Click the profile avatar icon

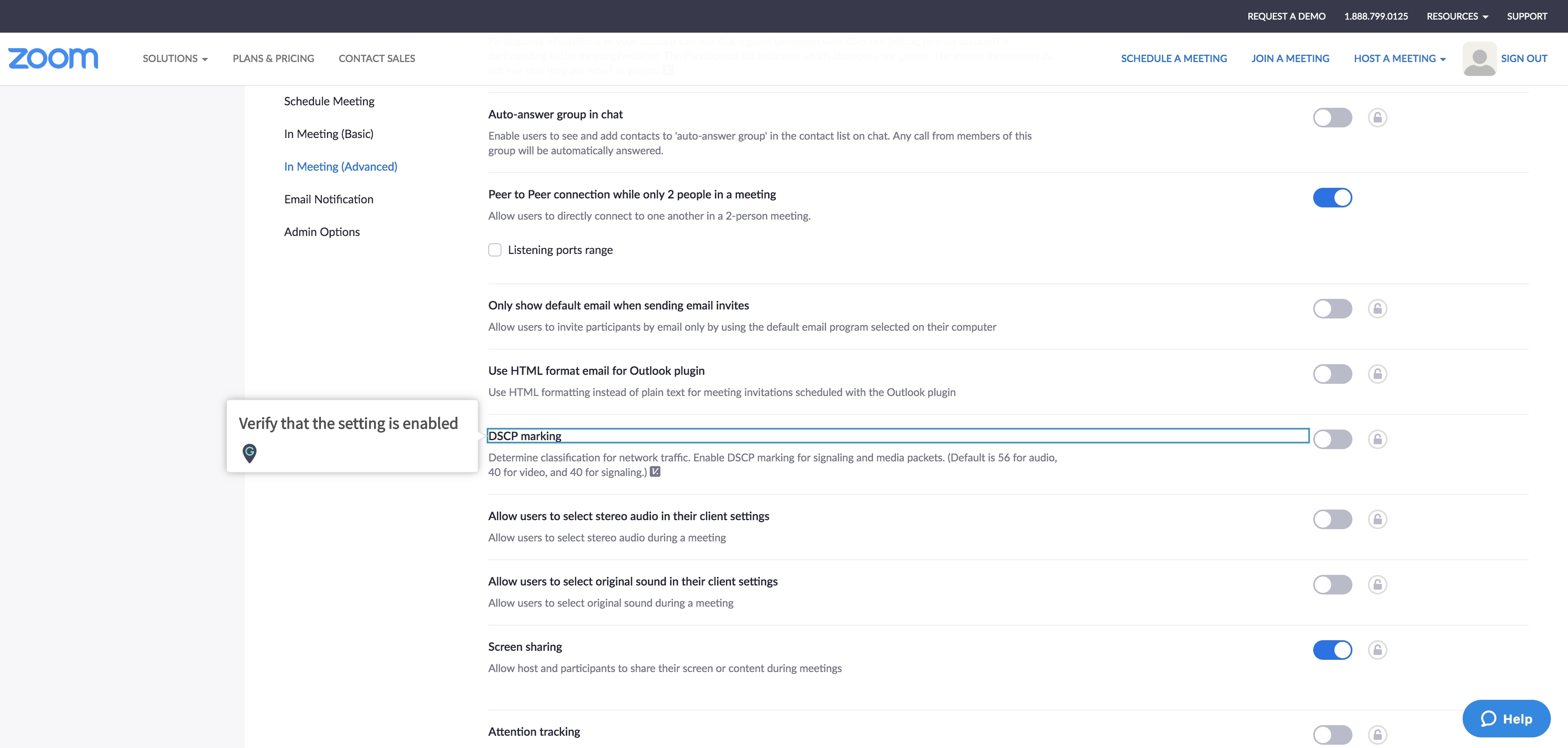[1479, 58]
